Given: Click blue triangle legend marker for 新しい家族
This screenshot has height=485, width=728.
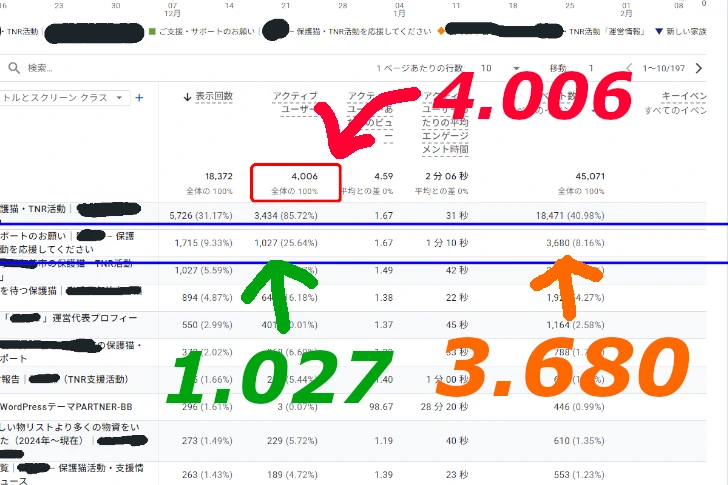Looking at the screenshot, I should click(x=658, y=31).
